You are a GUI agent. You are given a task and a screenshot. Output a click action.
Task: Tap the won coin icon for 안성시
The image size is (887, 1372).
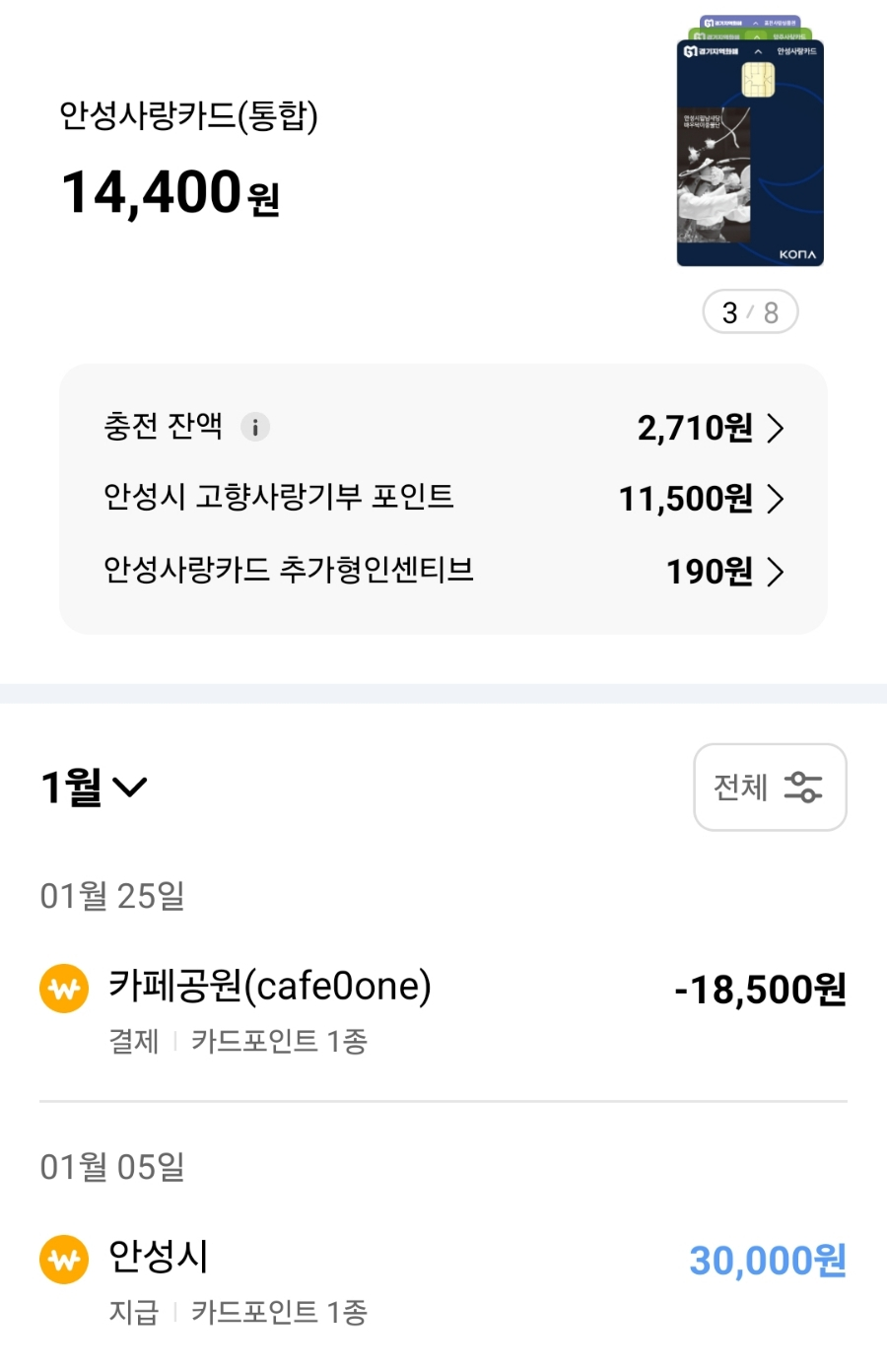pos(64,1259)
